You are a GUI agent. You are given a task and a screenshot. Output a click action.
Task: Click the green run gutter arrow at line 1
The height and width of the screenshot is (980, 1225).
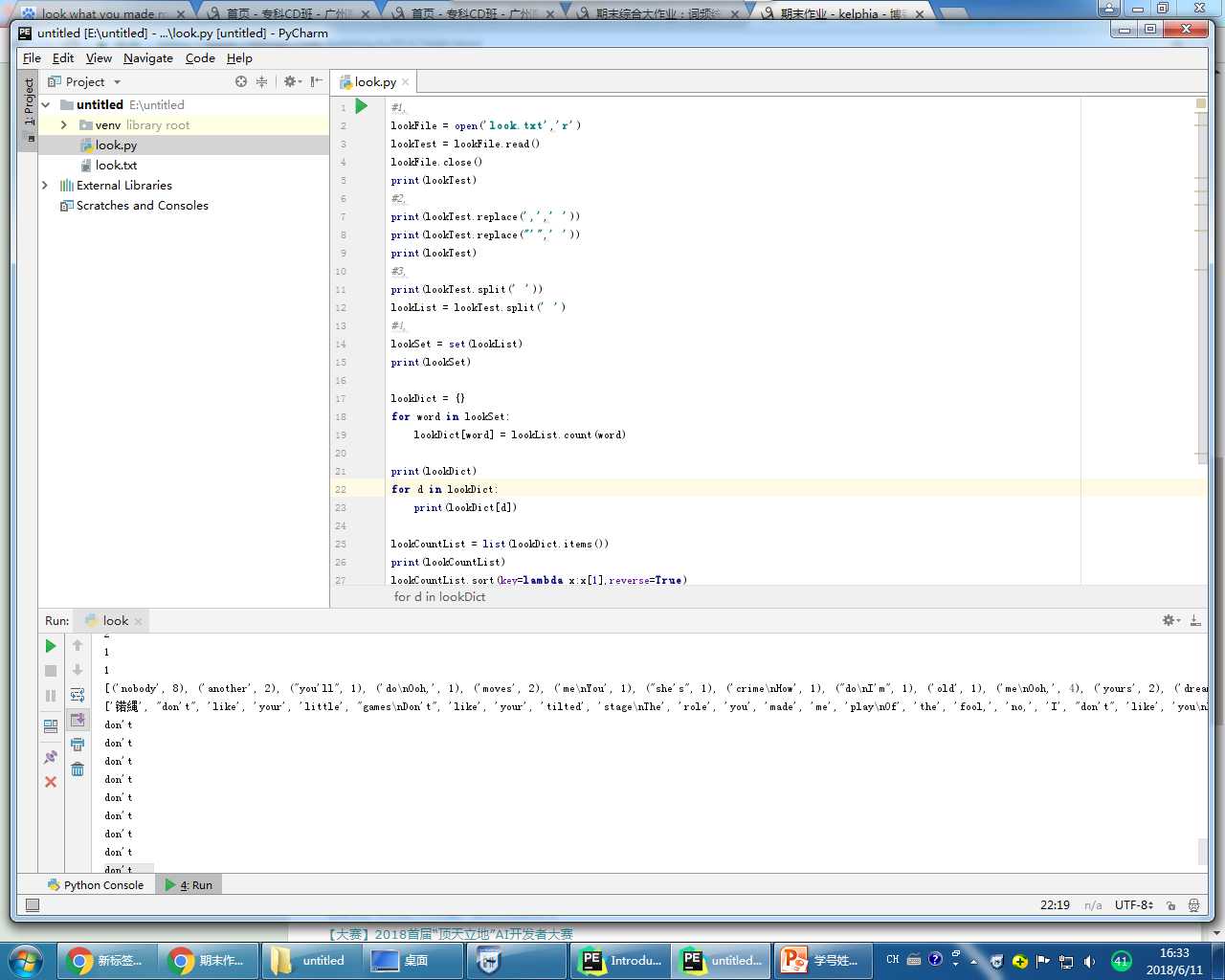[x=362, y=106]
